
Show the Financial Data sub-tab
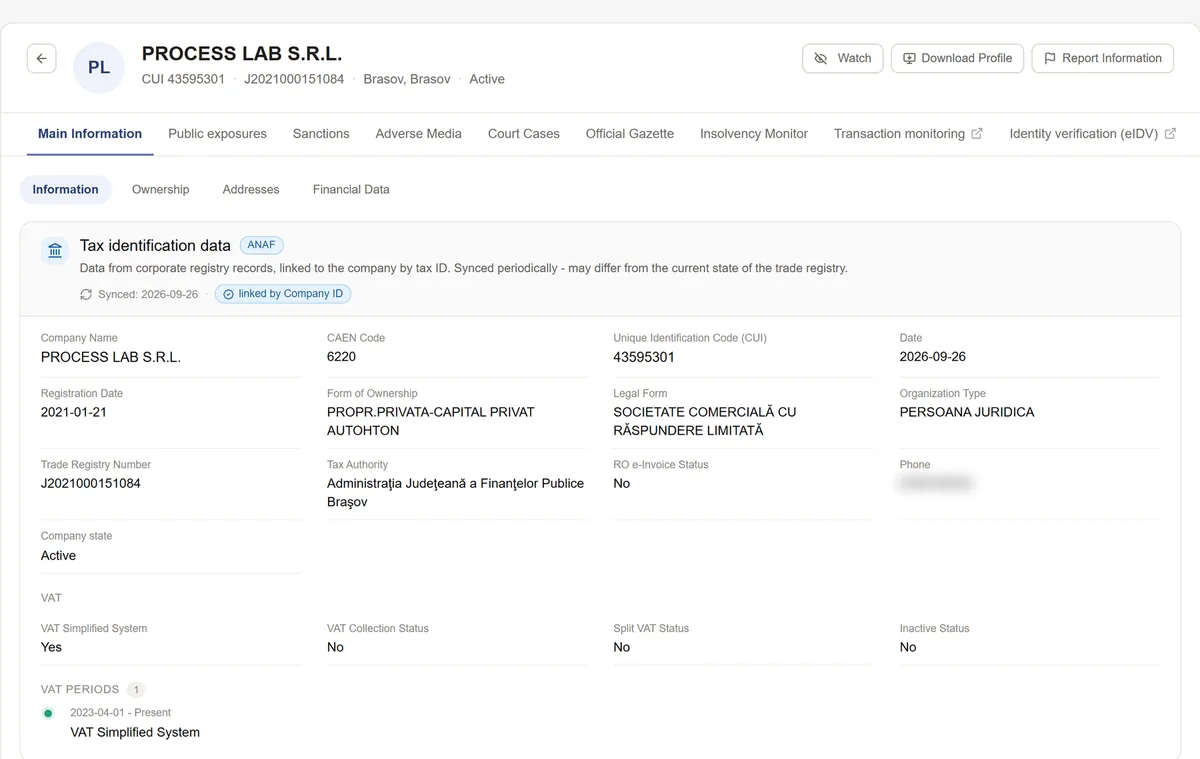(x=351, y=189)
